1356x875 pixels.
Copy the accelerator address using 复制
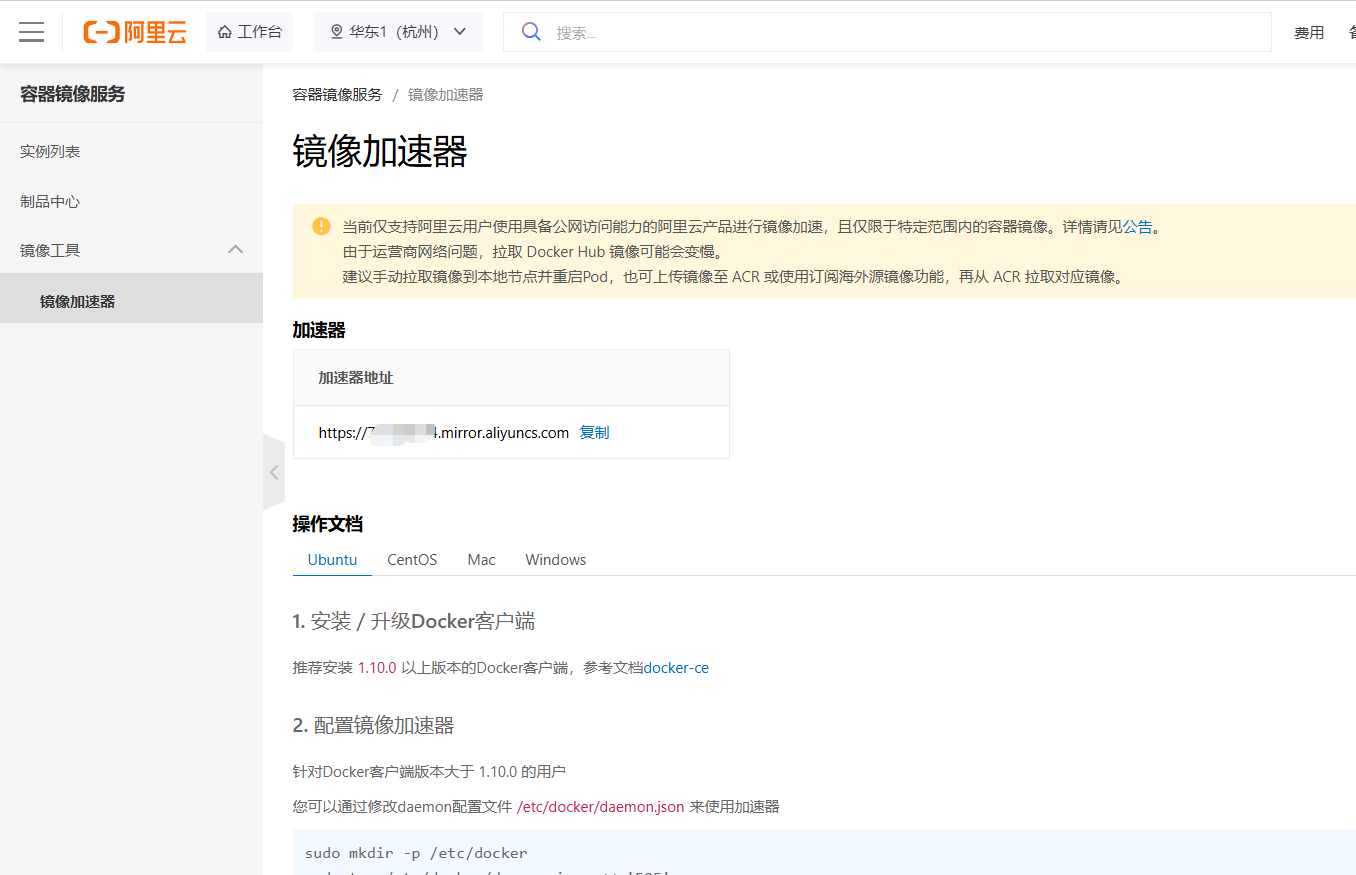[594, 432]
